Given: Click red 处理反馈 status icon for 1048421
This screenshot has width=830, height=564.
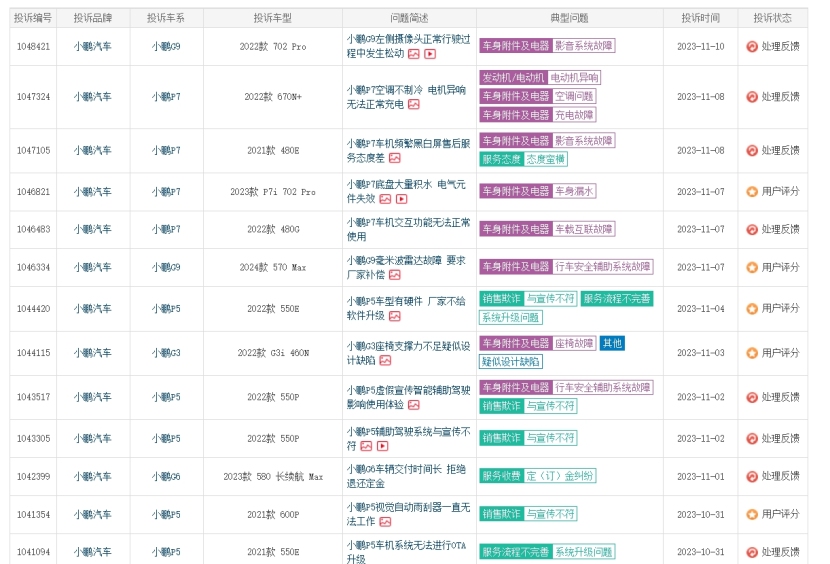Looking at the screenshot, I should (752, 47).
